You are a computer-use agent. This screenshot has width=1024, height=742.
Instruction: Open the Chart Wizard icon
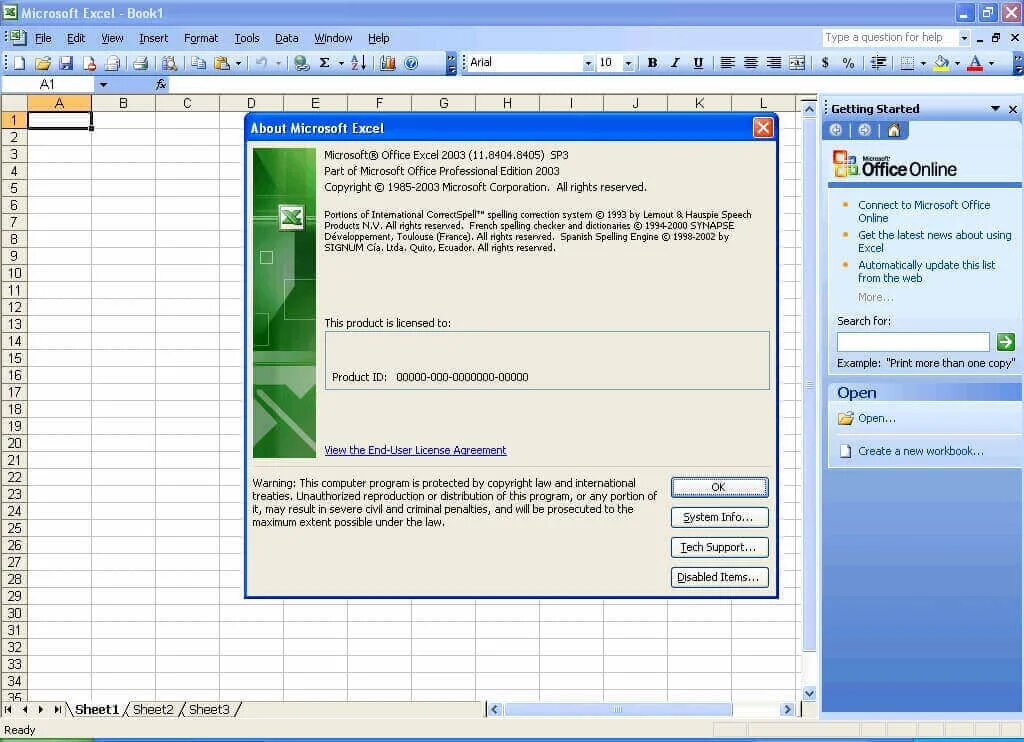click(x=388, y=63)
